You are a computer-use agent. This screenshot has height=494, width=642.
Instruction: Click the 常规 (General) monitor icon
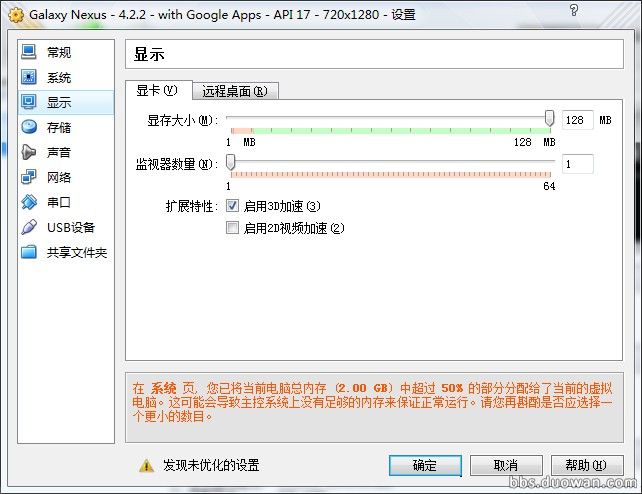29,52
